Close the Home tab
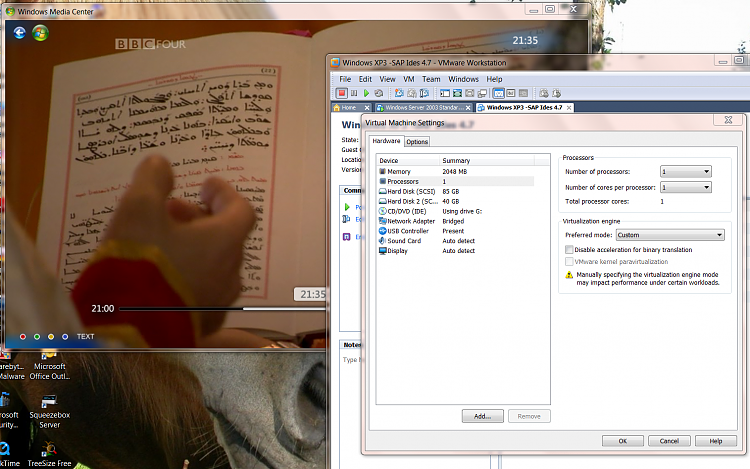The image size is (750, 469). pyautogui.click(x=367, y=108)
